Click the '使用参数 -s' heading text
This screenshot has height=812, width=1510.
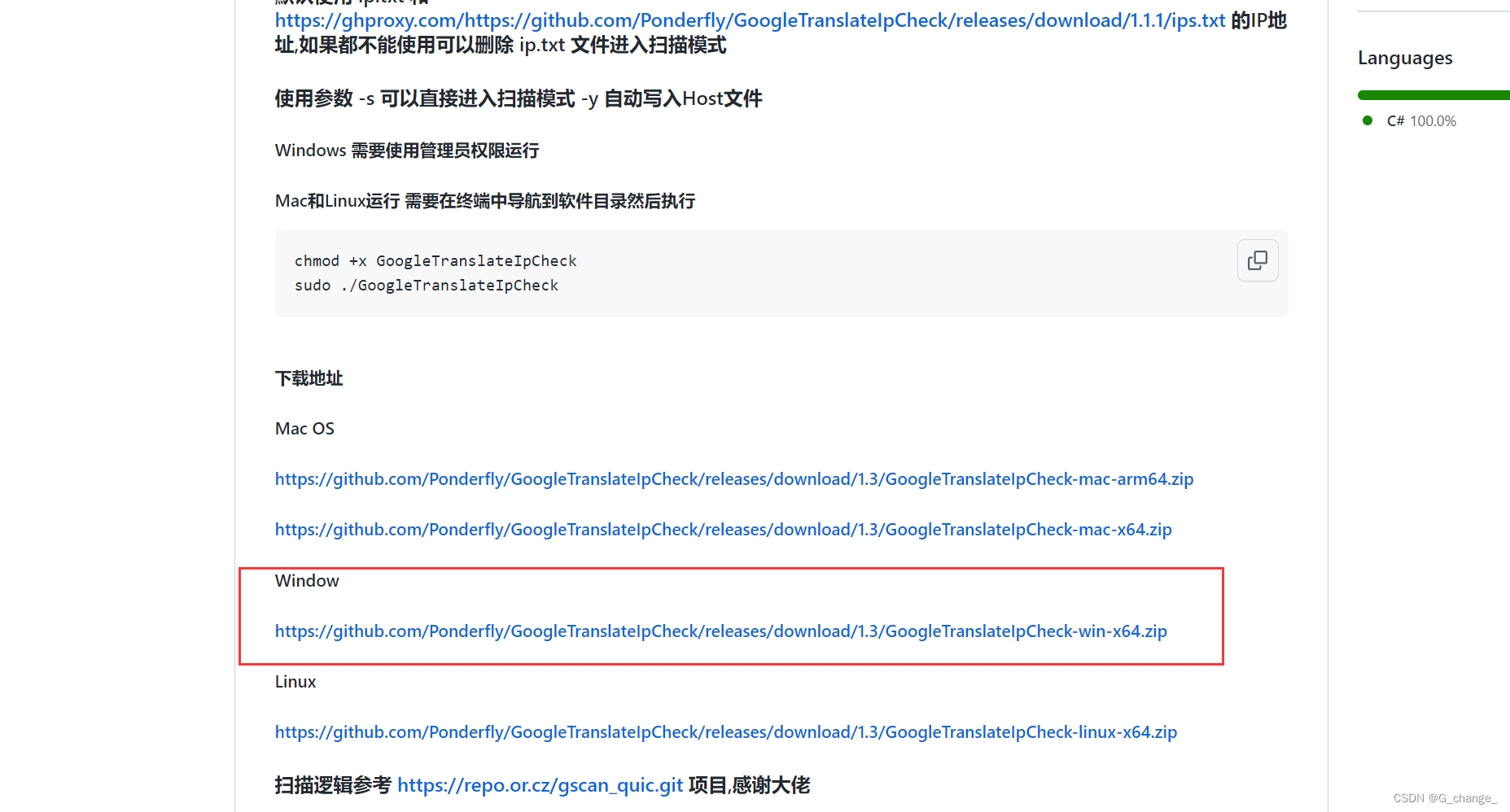tap(519, 98)
